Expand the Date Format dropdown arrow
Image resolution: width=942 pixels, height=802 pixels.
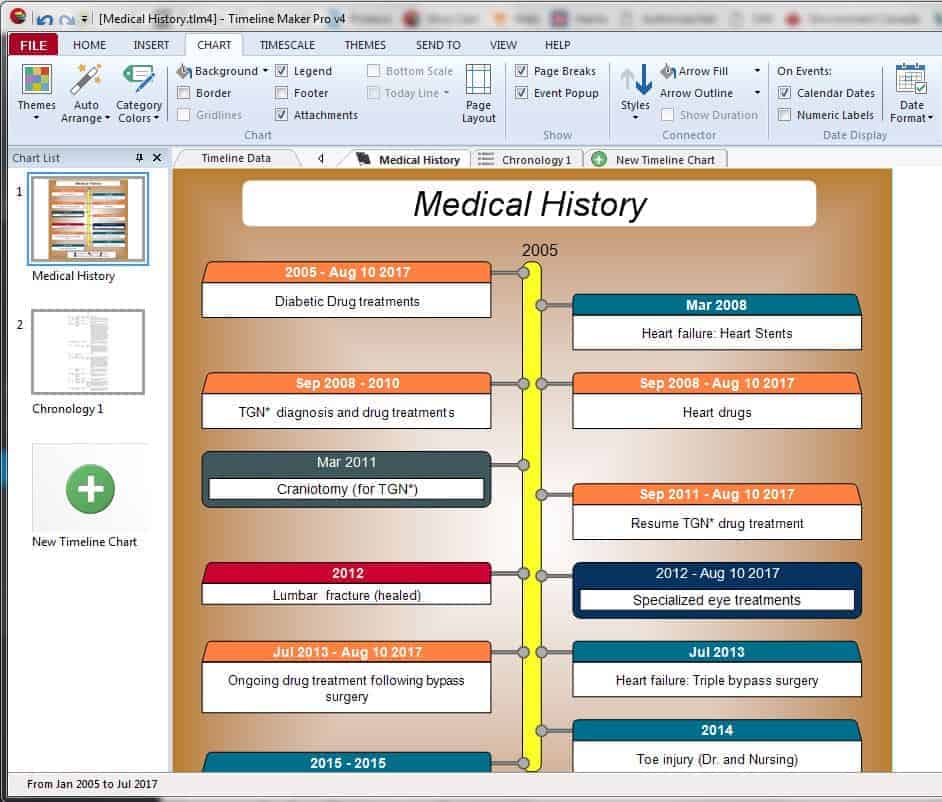(930, 118)
